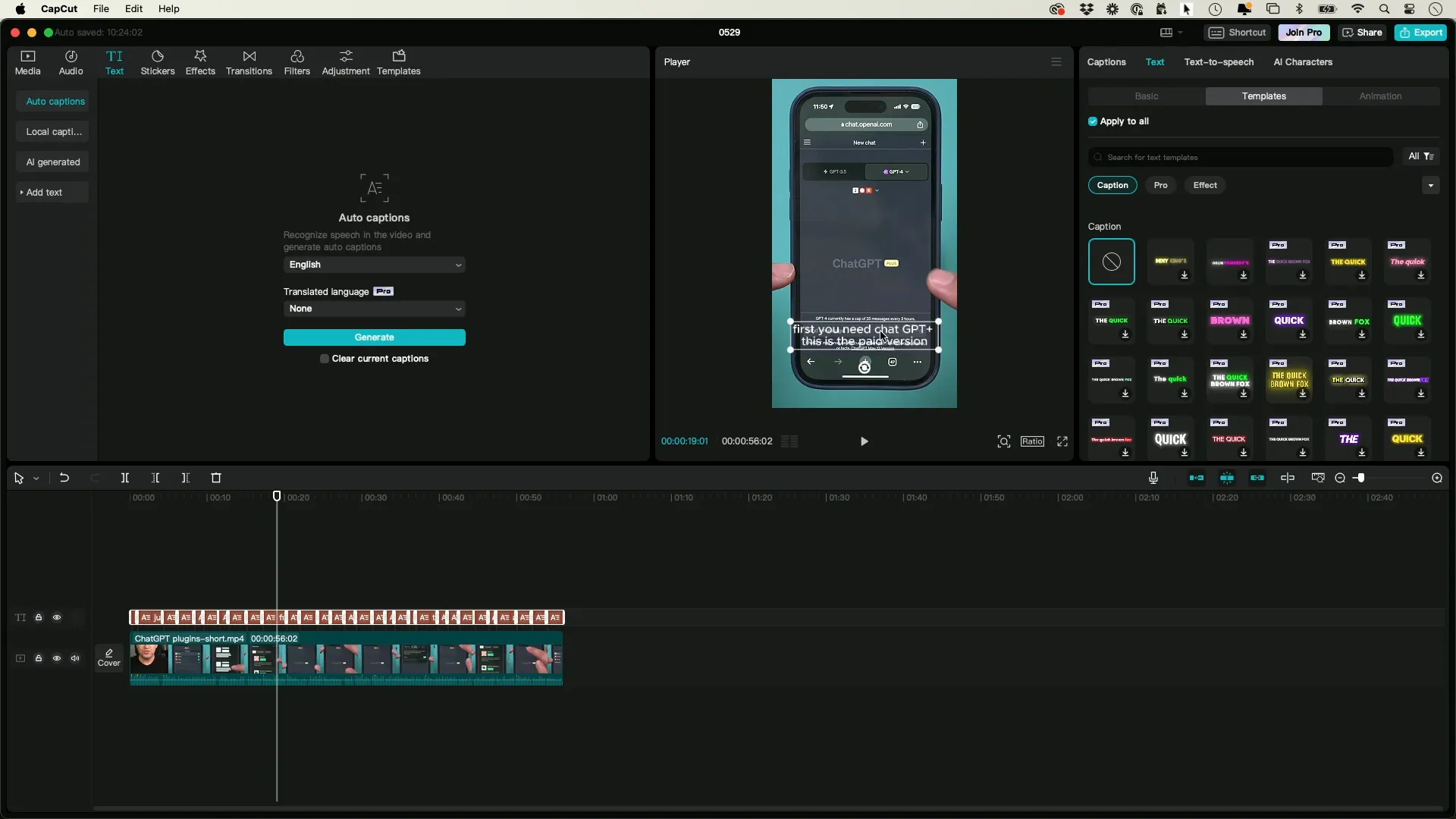Switch to the Text-to-speech tab
The height and width of the screenshot is (819, 1456).
tap(1219, 62)
